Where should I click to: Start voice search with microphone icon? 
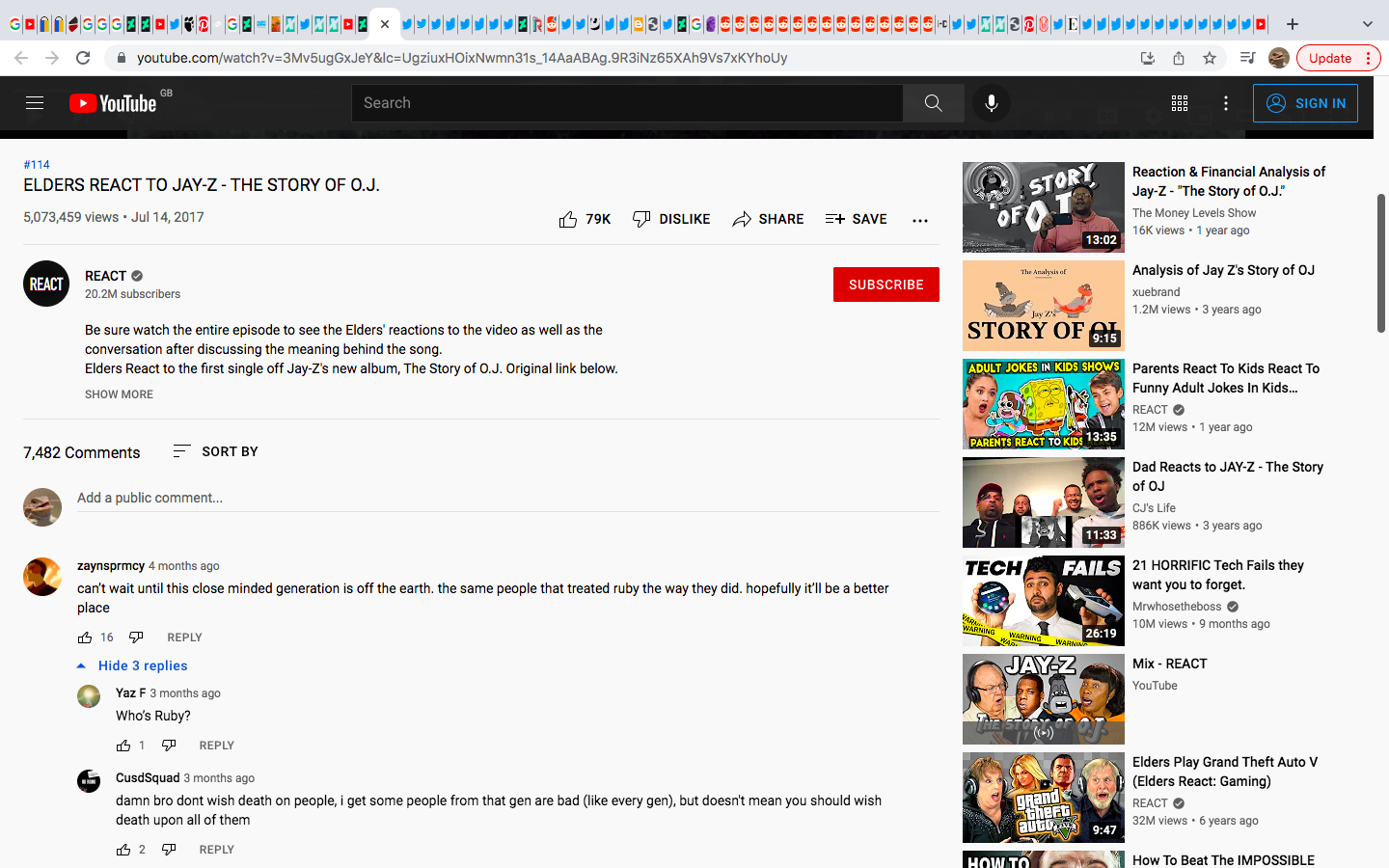pos(992,103)
